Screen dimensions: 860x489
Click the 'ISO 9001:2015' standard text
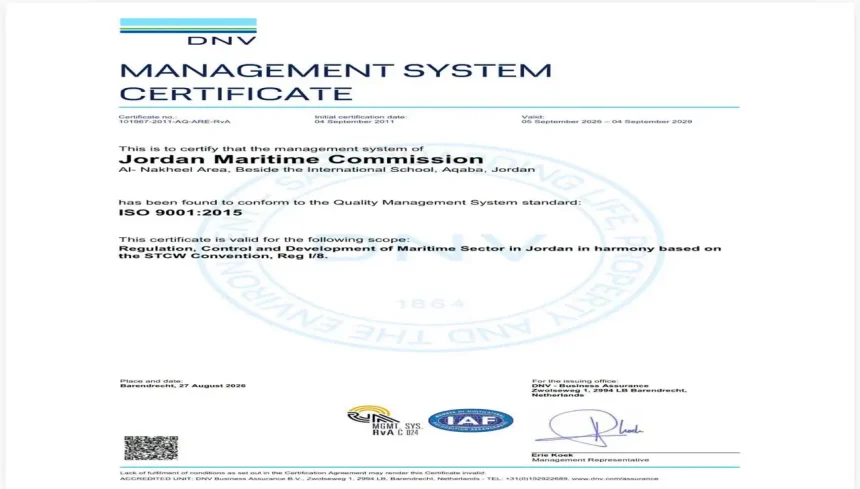point(180,213)
